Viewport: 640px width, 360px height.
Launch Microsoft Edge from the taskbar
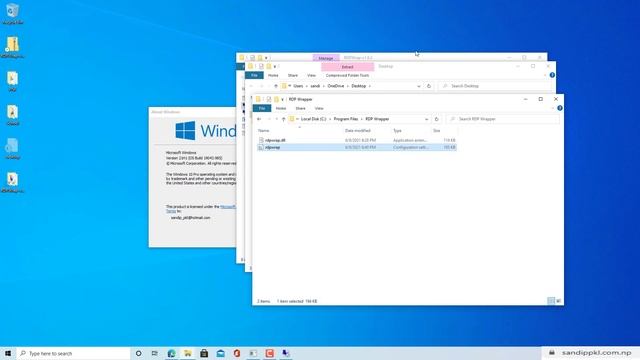pyautogui.click(x=171, y=353)
